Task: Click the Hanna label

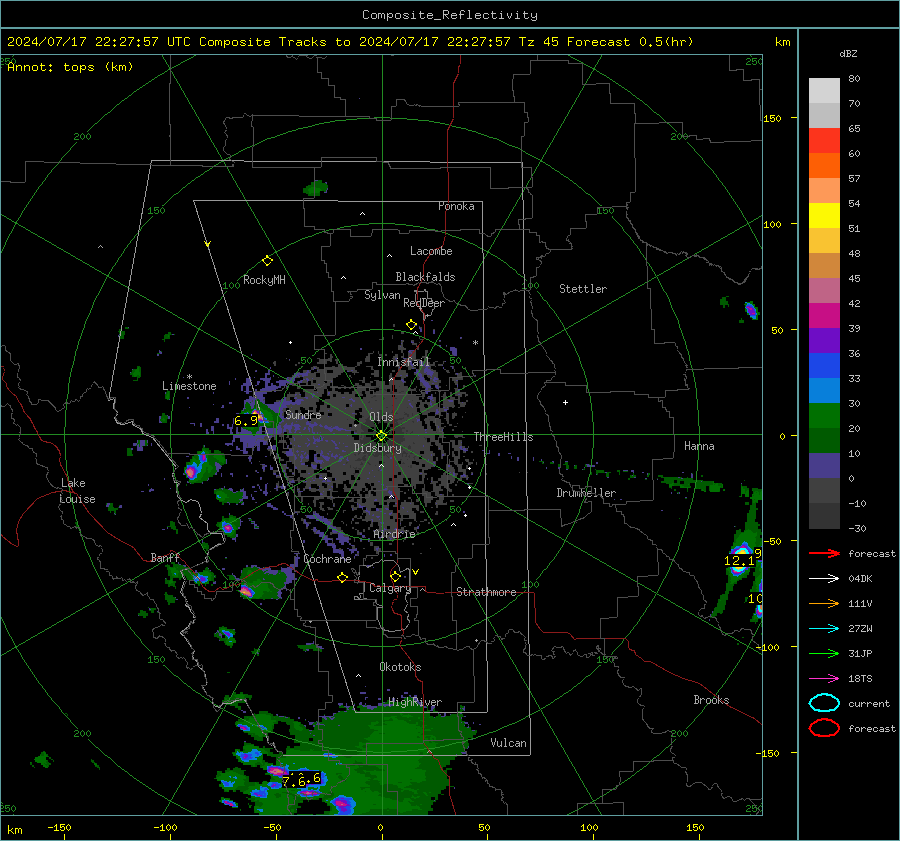Action: point(699,446)
